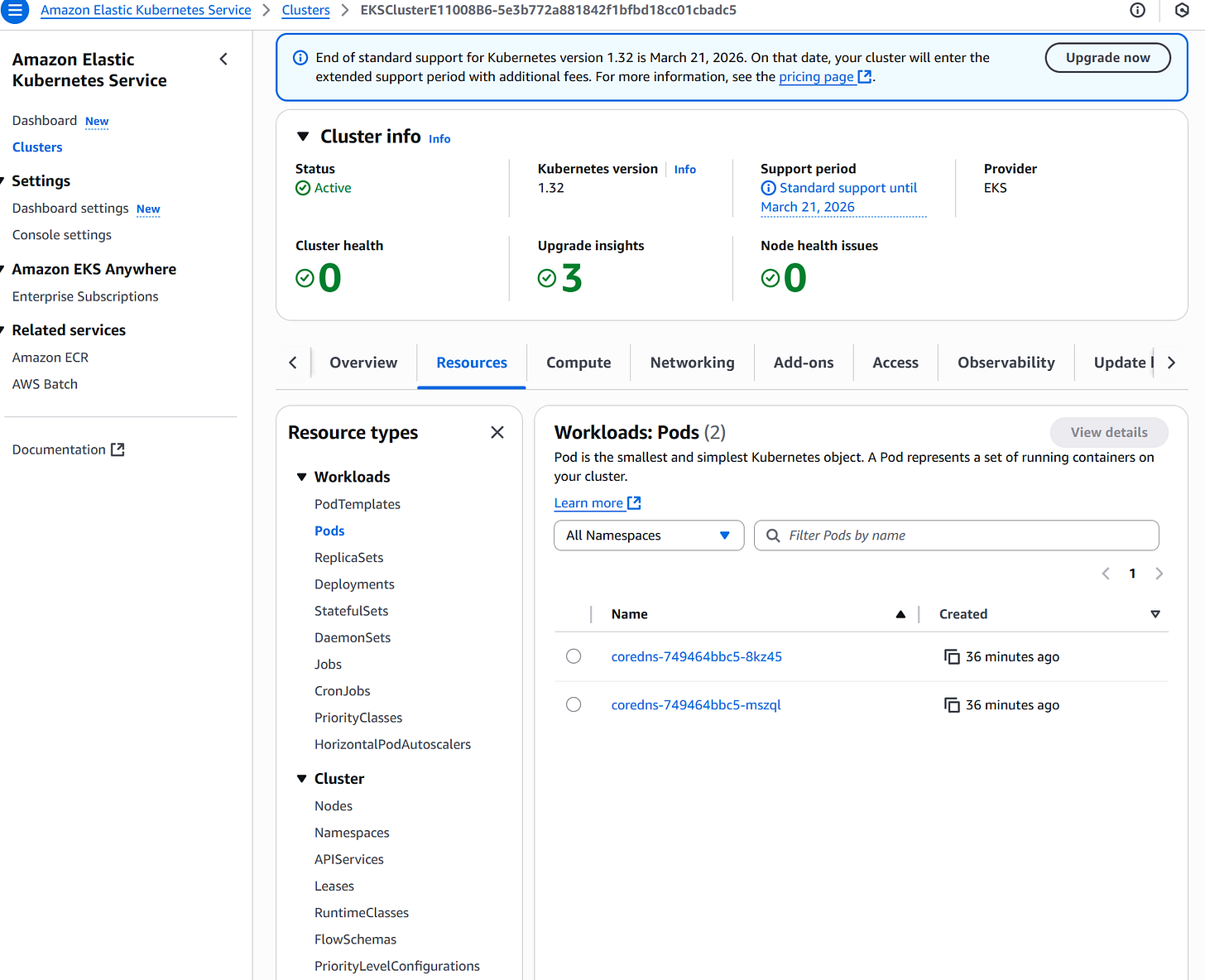The width and height of the screenshot is (1205, 980).
Task: Select Deployments resource type
Action: 354,584
